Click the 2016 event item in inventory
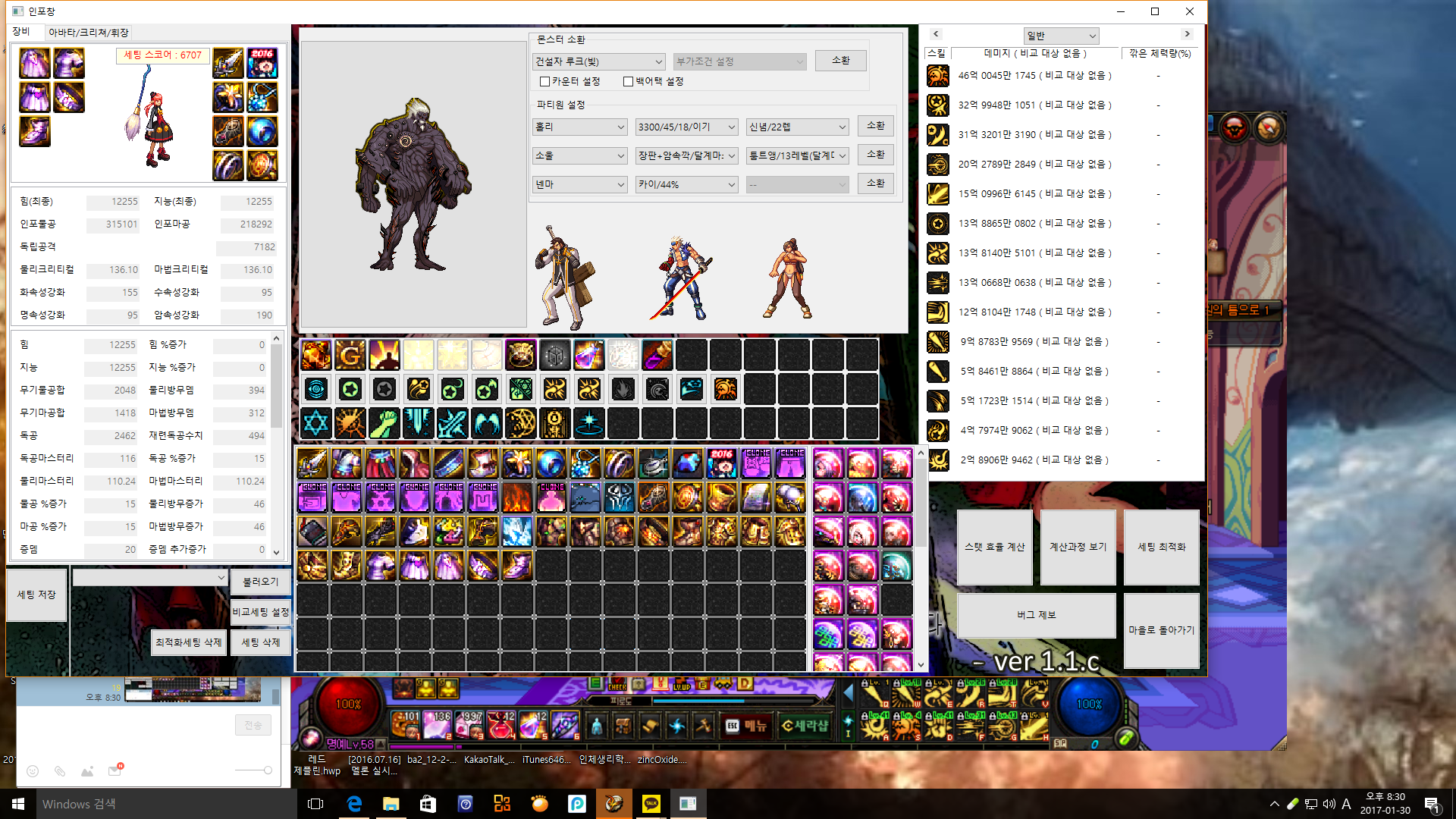The image size is (1456, 819). [x=722, y=463]
